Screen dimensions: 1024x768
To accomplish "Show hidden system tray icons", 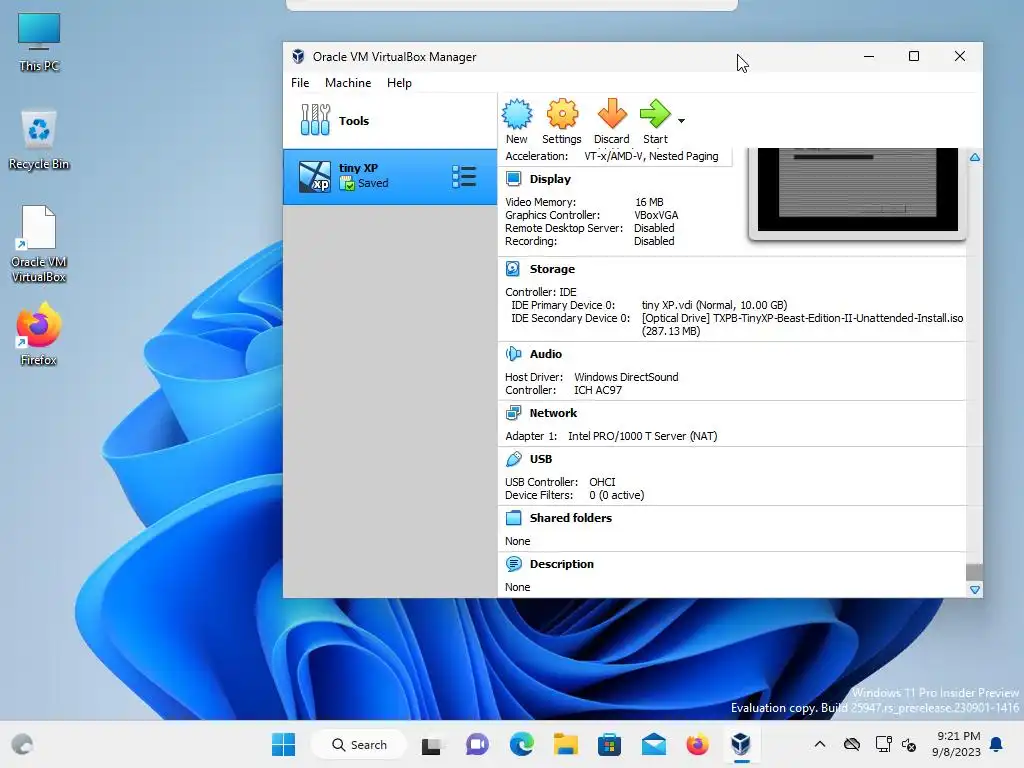I will (x=820, y=744).
